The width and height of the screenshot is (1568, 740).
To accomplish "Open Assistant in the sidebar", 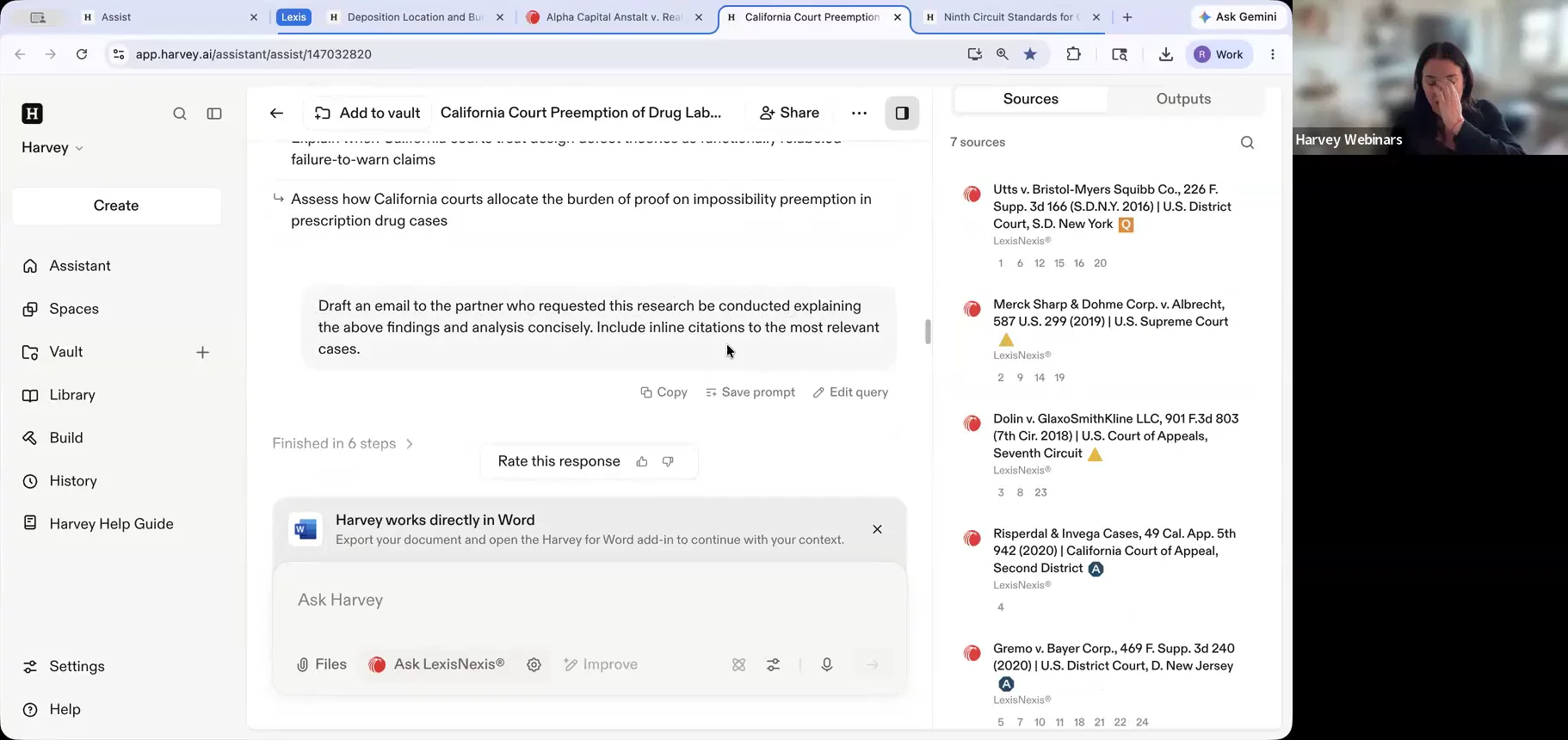I will point(80,266).
